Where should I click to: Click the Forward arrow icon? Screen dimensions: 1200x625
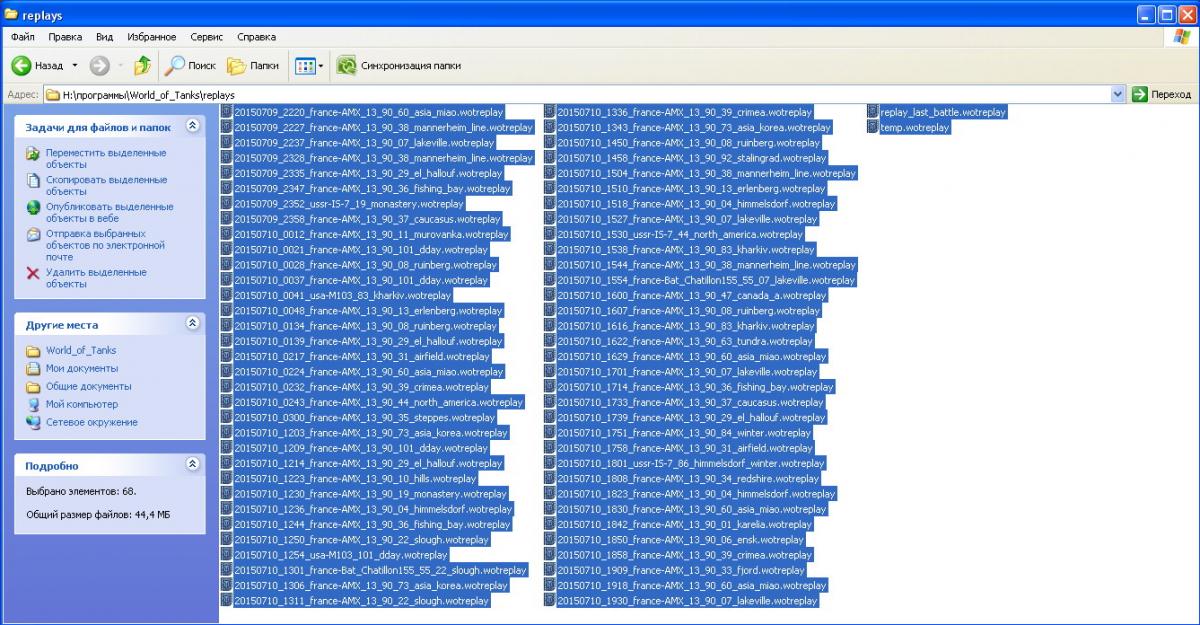click(x=99, y=65)
